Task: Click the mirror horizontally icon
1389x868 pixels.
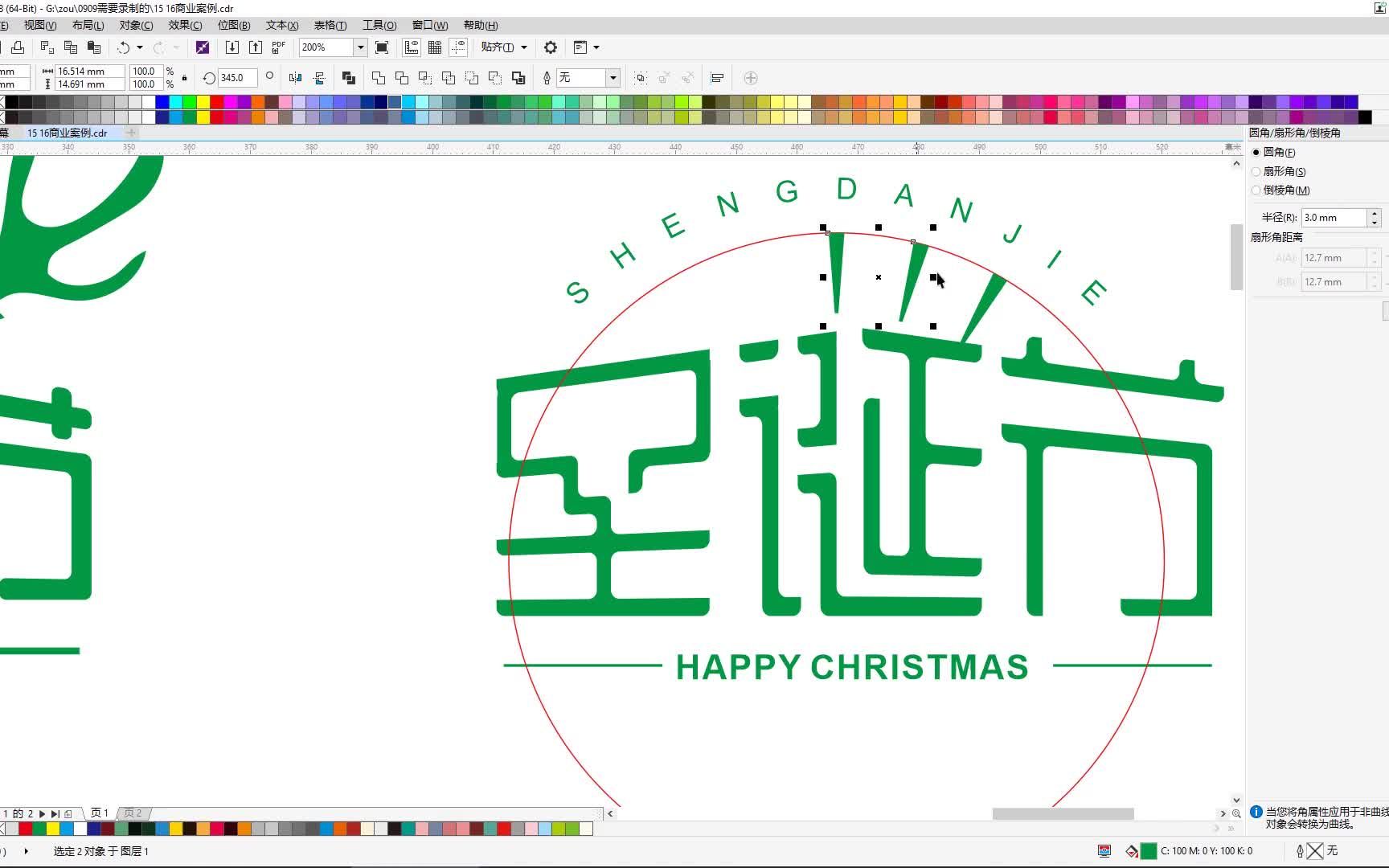Action: coord(295,78)
